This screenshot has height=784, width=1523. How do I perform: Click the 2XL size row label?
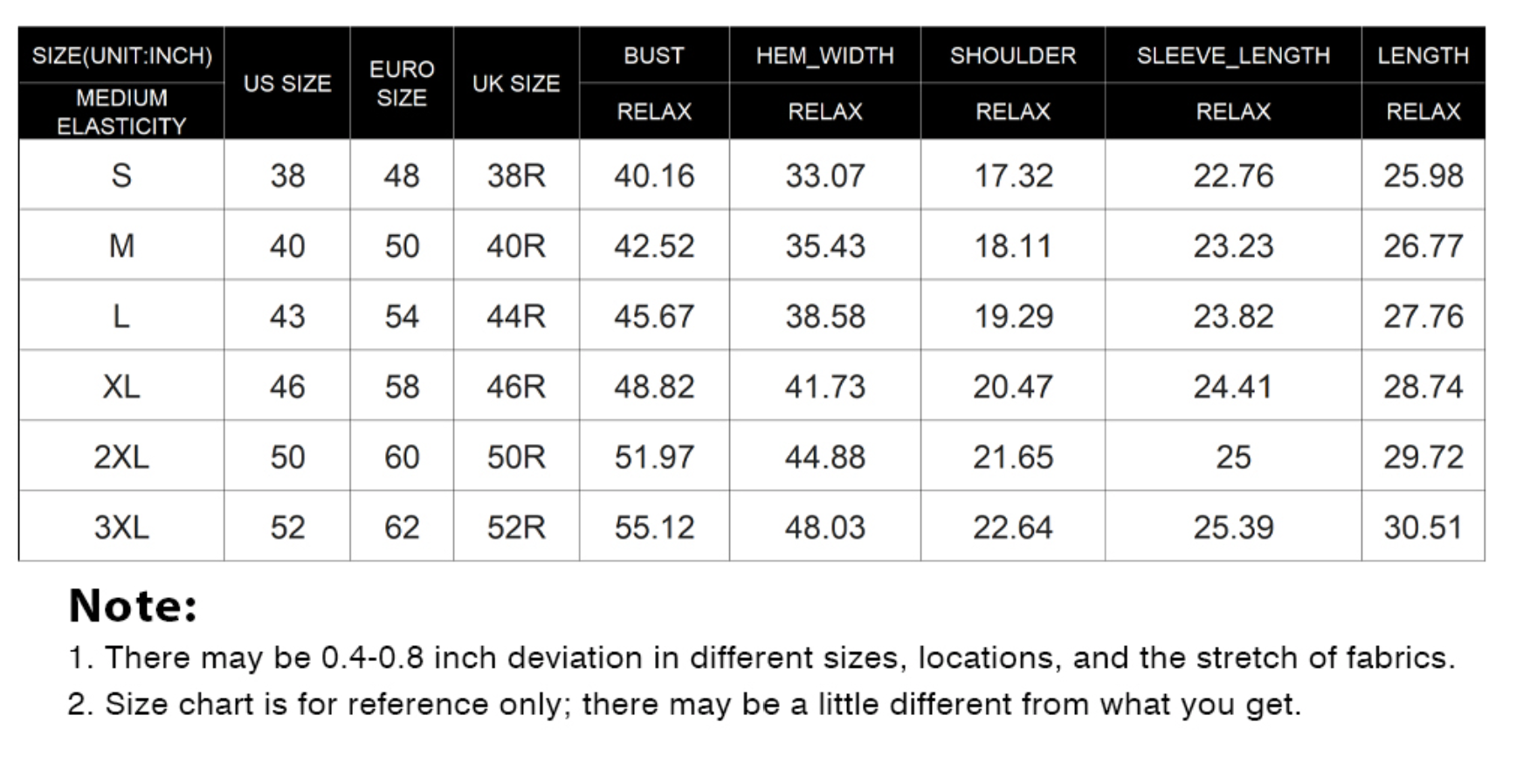(121, 457)
